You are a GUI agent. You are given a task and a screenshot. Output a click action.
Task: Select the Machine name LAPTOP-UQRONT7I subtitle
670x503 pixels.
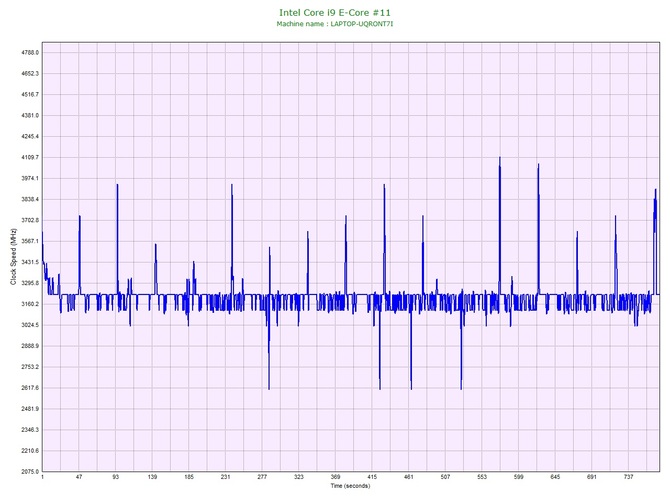[335, 24]
